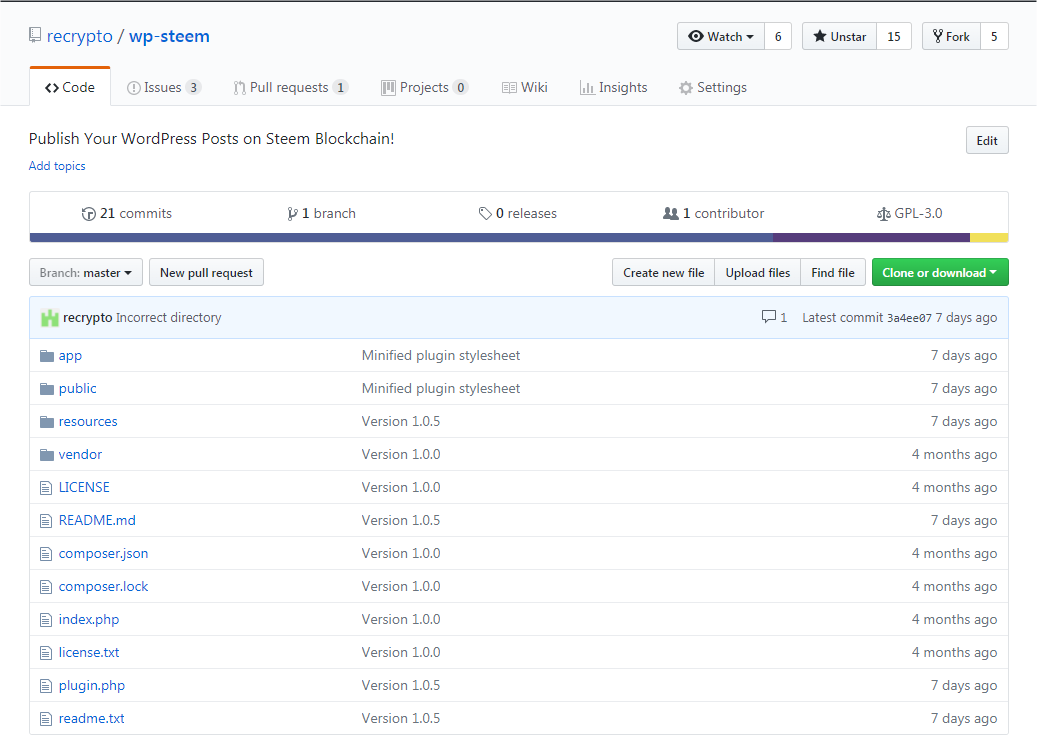Open the Wiki tab
This screenshot has height=745, width=1037.
tap(525, 87)
